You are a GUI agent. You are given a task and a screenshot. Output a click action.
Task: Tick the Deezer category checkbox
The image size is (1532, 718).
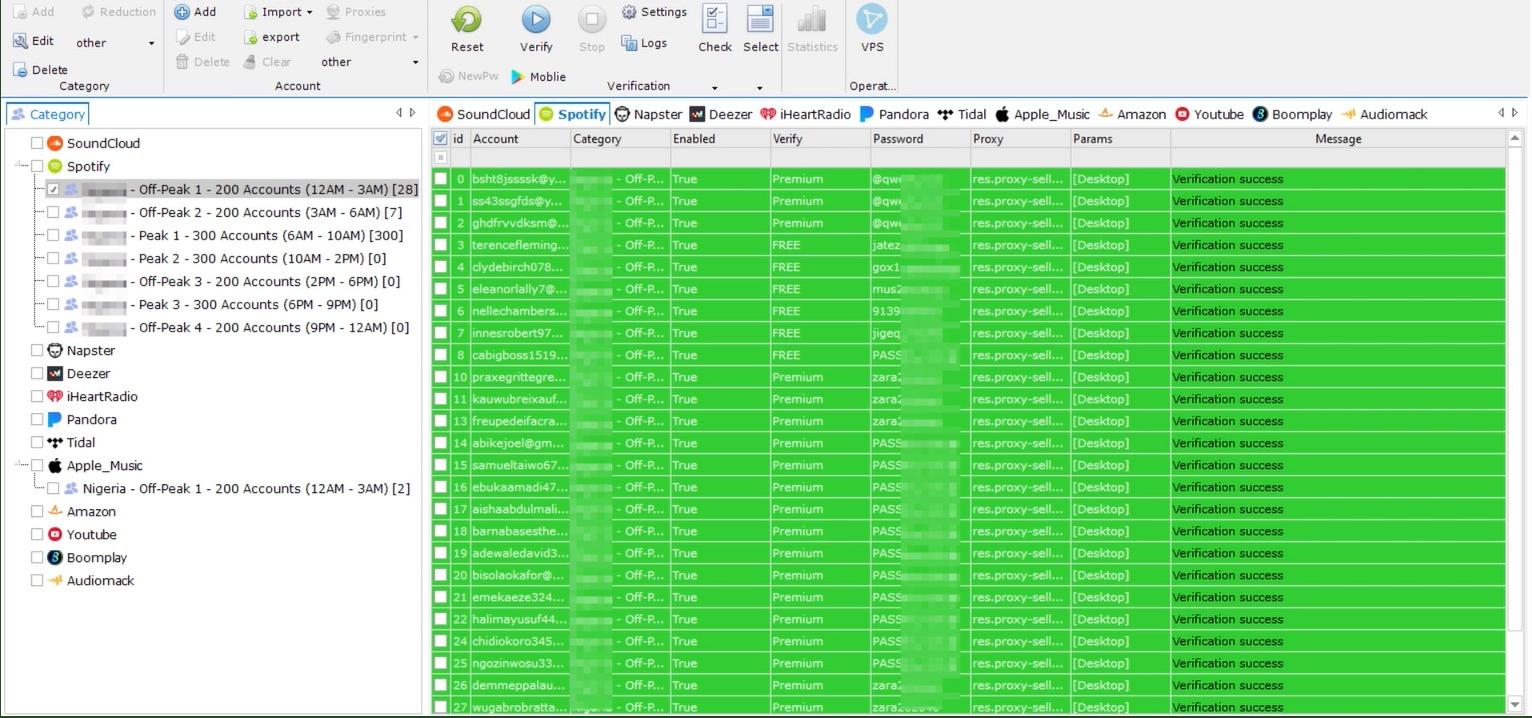click(x=37, y=374)
